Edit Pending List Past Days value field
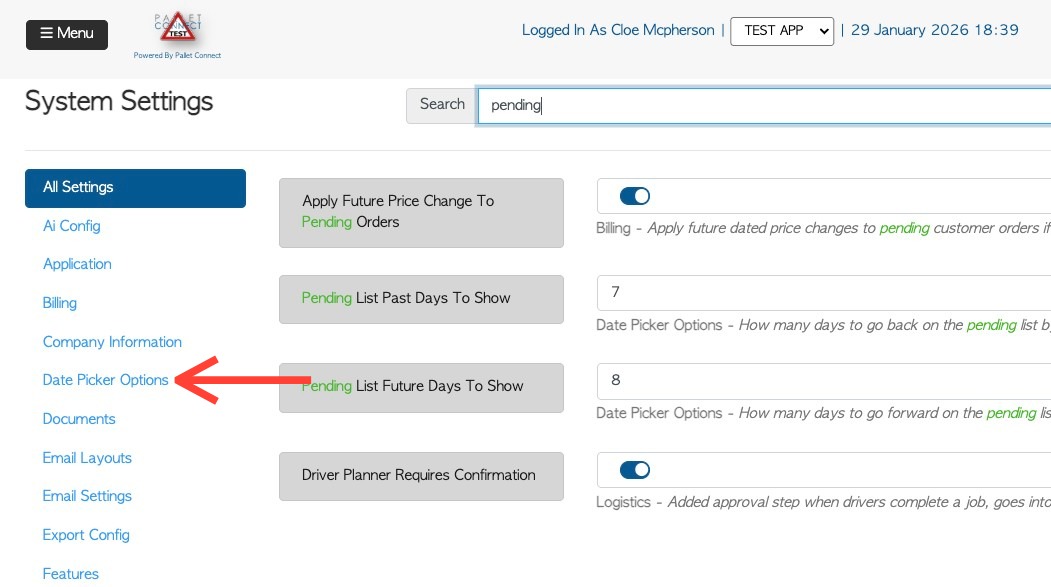Image resolution: width=1051 pixels, height=587 pixels. [x=820, y=293]
